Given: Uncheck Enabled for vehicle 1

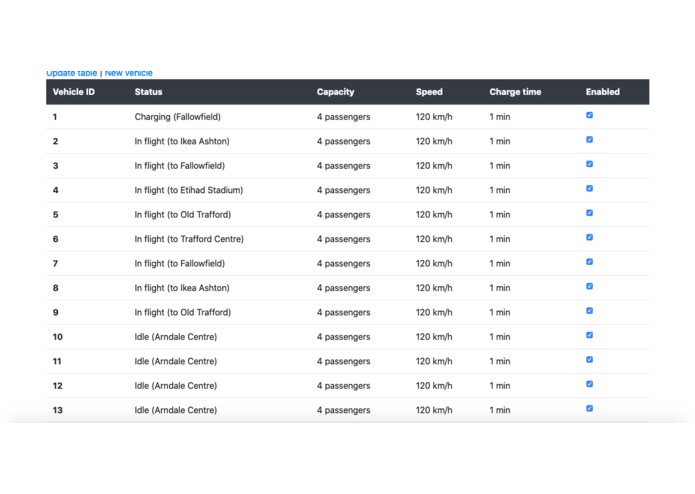Looking at the screenshot, I should tap(590, 115).
